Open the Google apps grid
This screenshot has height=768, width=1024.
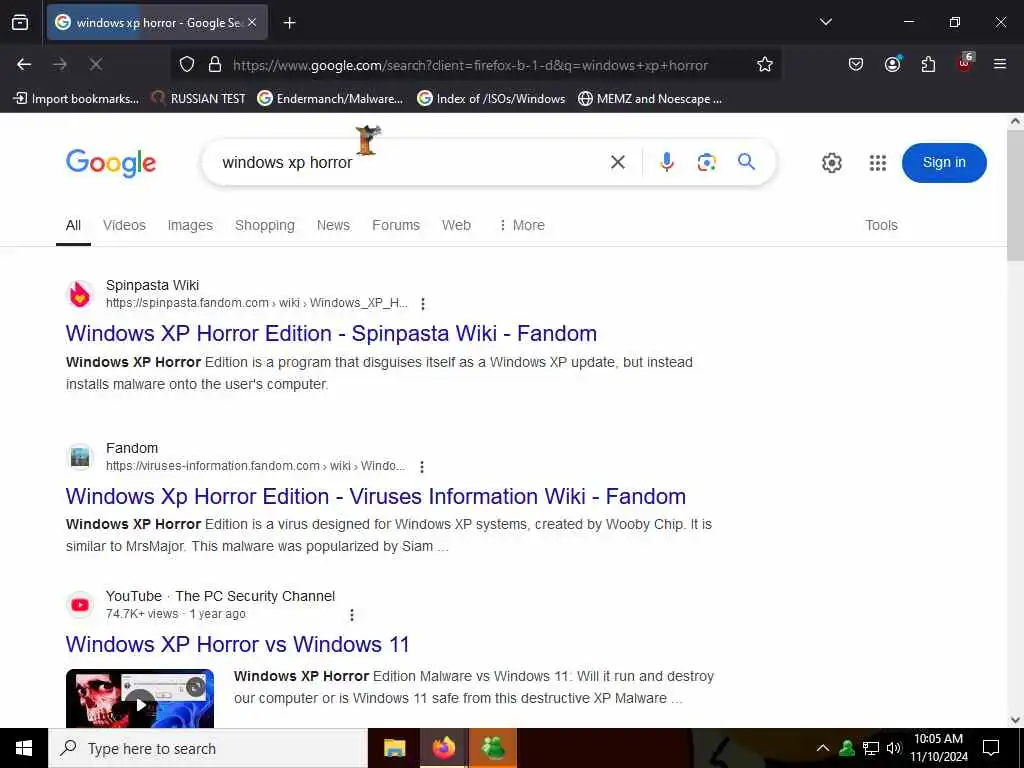click(878, 163)
